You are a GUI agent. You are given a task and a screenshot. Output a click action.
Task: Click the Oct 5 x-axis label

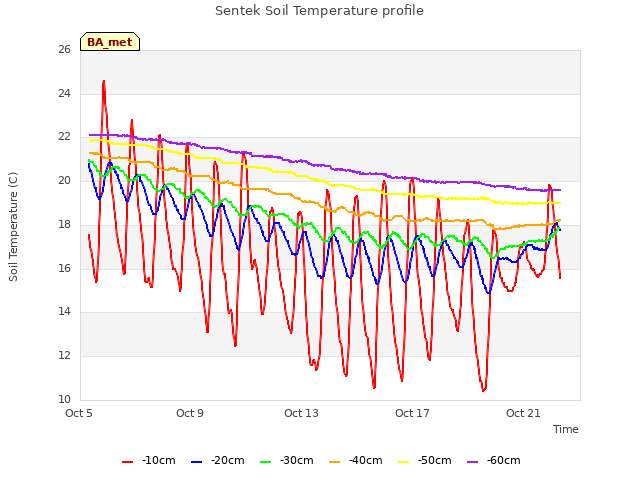pos(79,413)
